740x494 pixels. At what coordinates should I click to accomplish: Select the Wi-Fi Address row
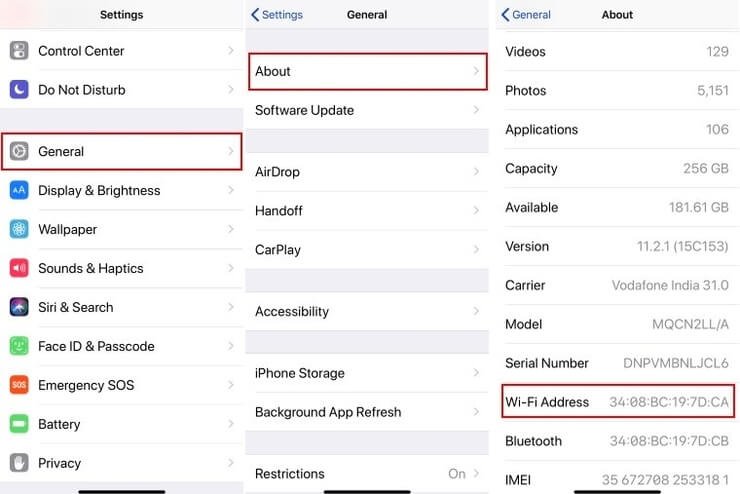[x=618, y=402]
